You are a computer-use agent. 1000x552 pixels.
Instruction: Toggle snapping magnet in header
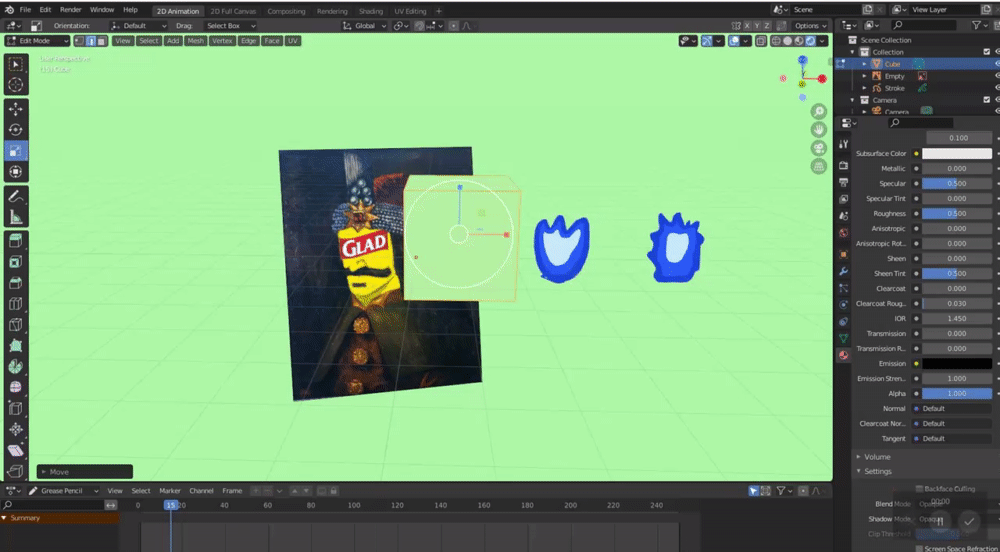coord(419,26)
